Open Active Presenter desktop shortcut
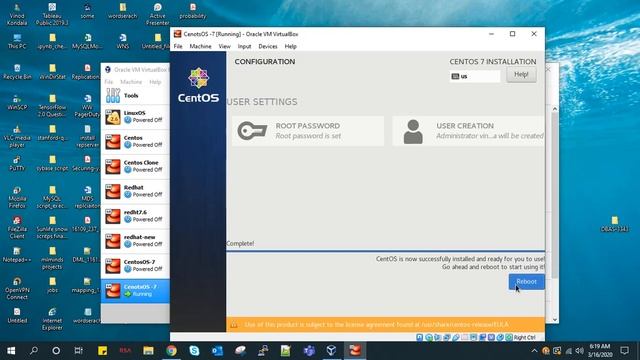Image resolution: width=640 pixels, height=360 pixels. 158,14
